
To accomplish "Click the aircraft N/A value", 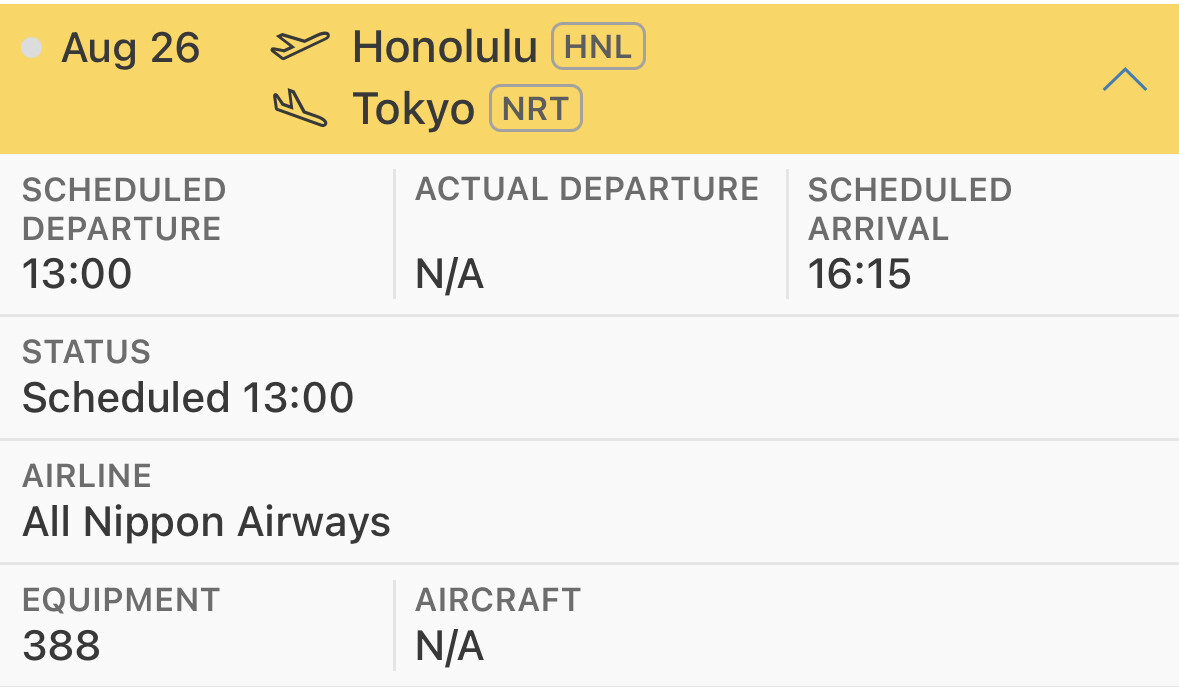I will click(450, 647).
